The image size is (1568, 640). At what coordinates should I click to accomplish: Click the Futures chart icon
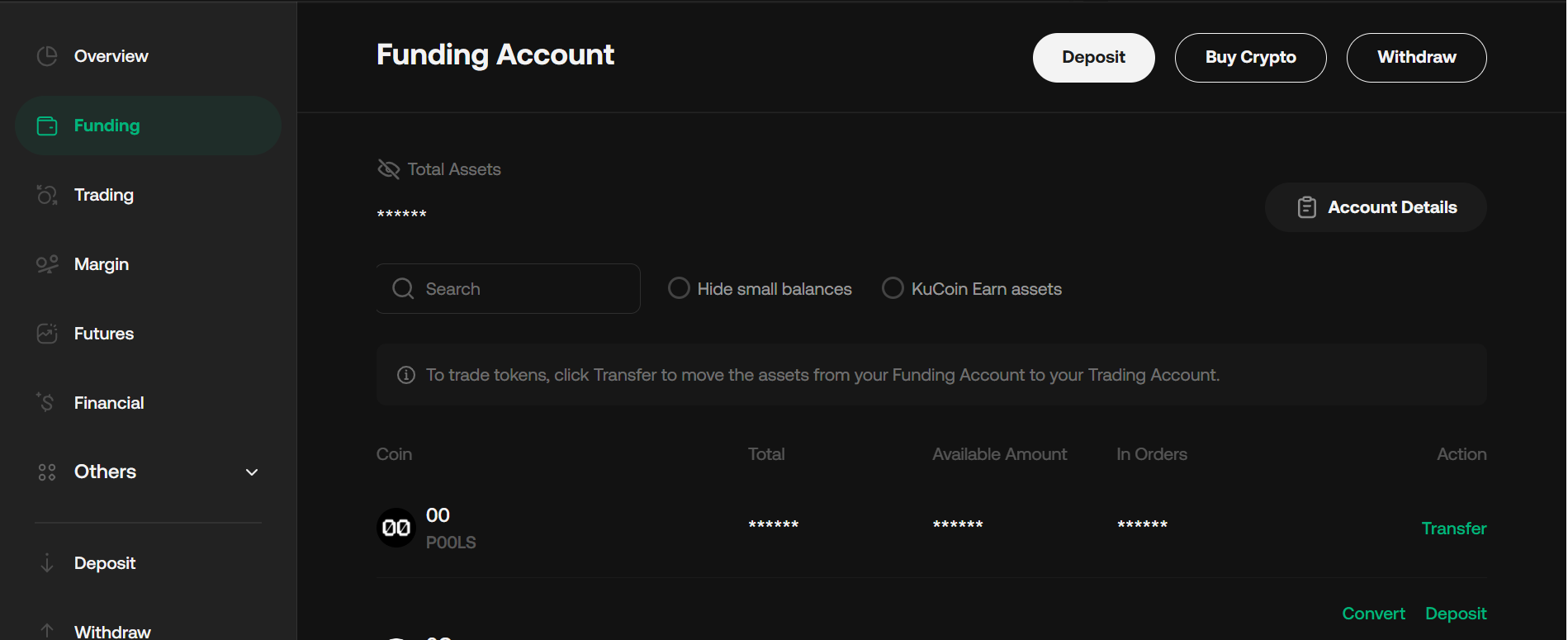(47, 334)
